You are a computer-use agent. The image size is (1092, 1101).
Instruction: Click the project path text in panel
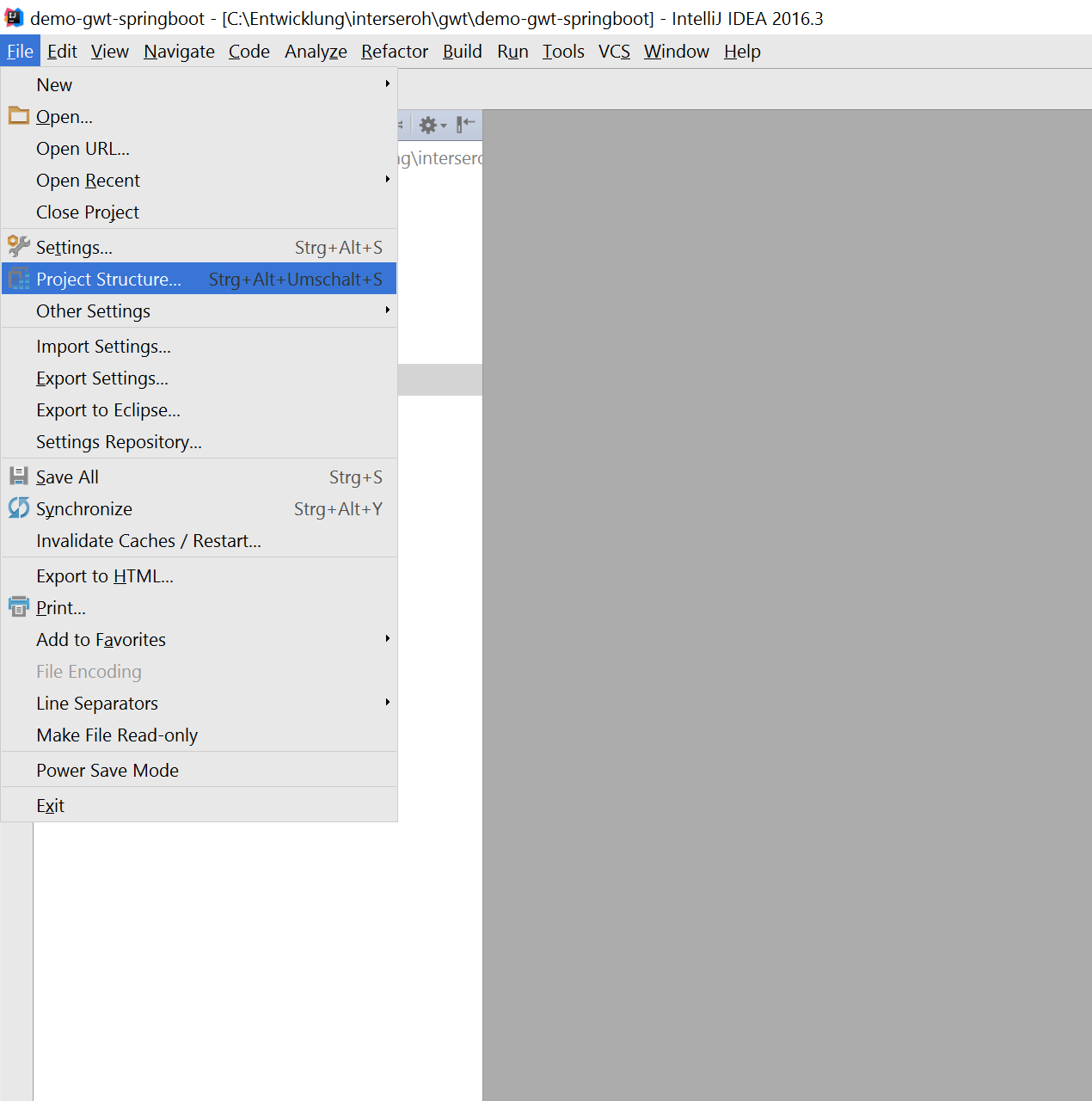point(440,158)
